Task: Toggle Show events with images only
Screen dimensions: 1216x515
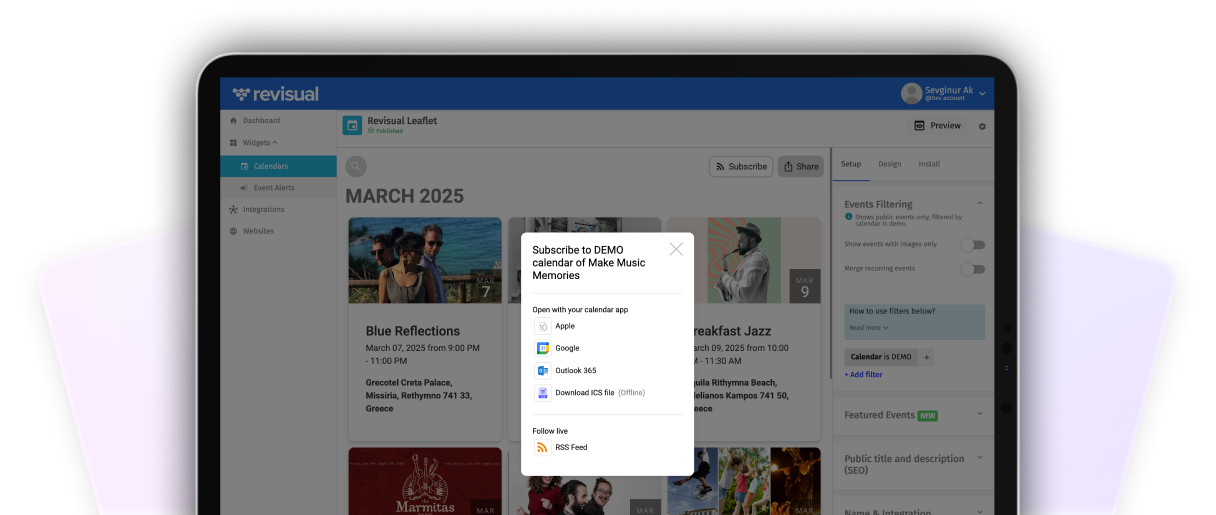Action: click(973, 245)
